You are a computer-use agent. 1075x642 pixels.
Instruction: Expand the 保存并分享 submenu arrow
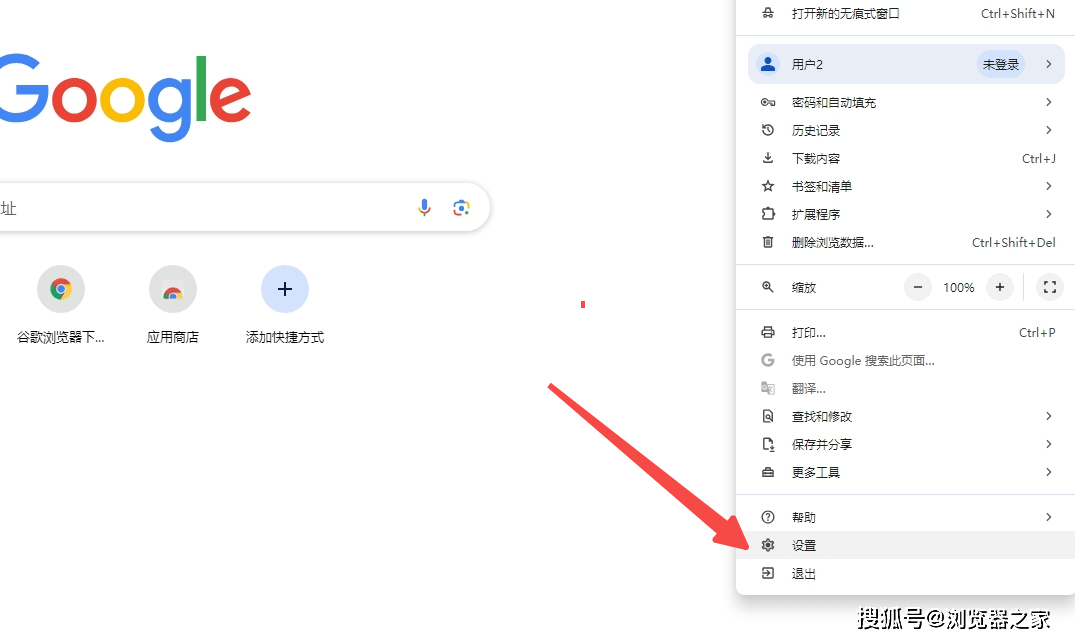click(x=1048, y=444)
